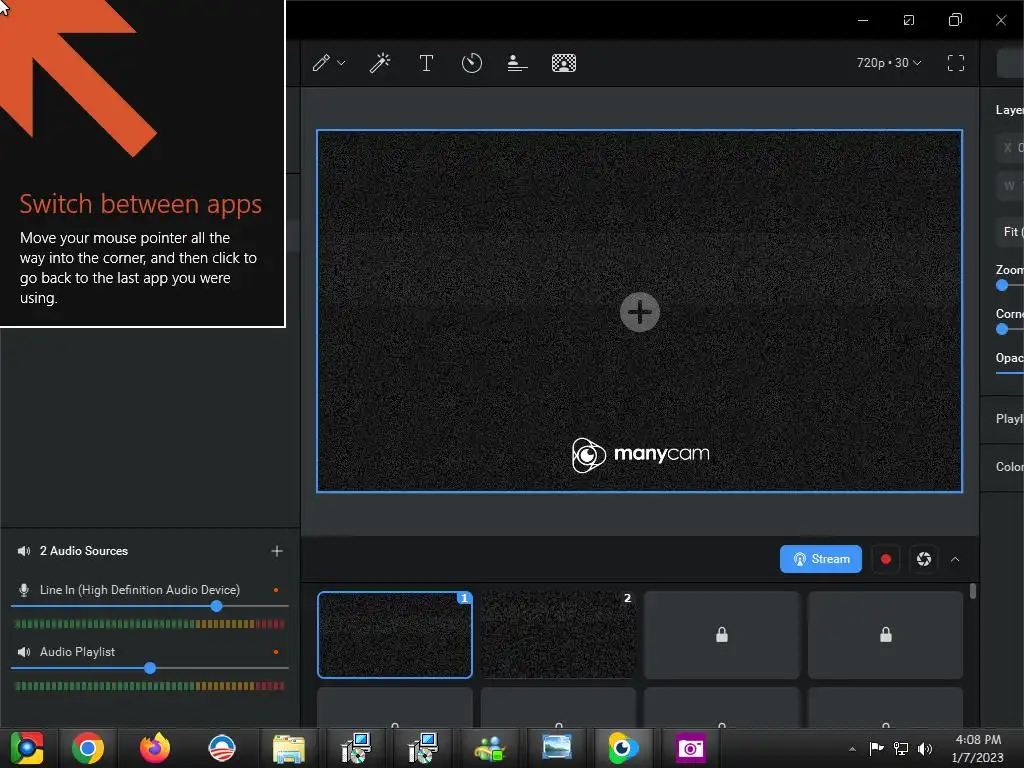Click the orange dot beside Line In
1024x768 pixels.
276,590
